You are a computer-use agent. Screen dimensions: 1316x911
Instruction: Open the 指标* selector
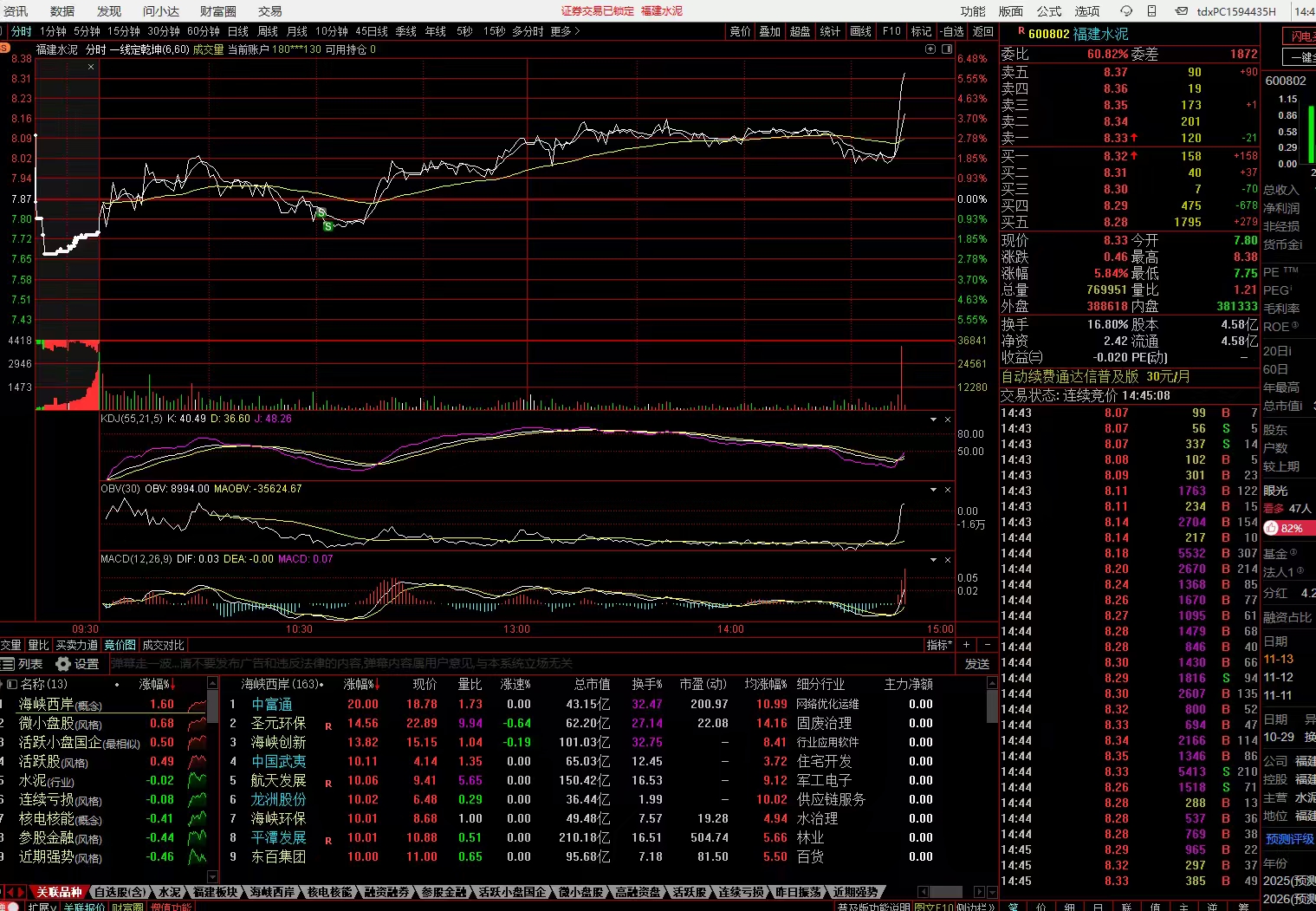click(939, 645)
